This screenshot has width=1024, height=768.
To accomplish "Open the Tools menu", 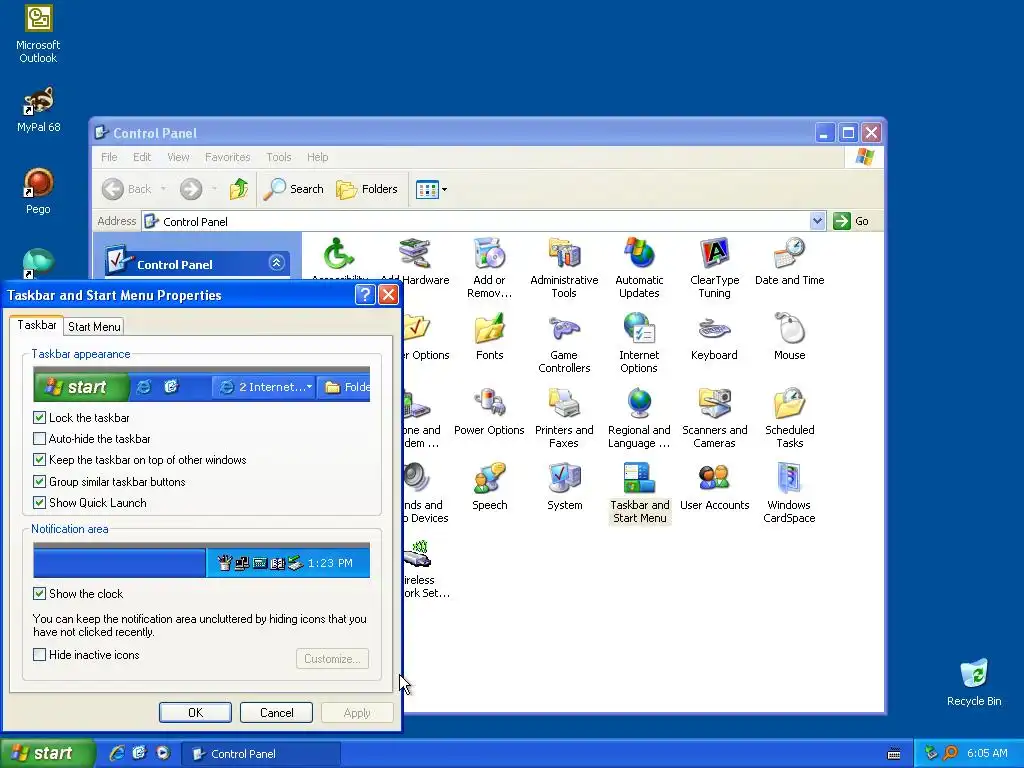I will pyautogui.click(x=278, y=157).
